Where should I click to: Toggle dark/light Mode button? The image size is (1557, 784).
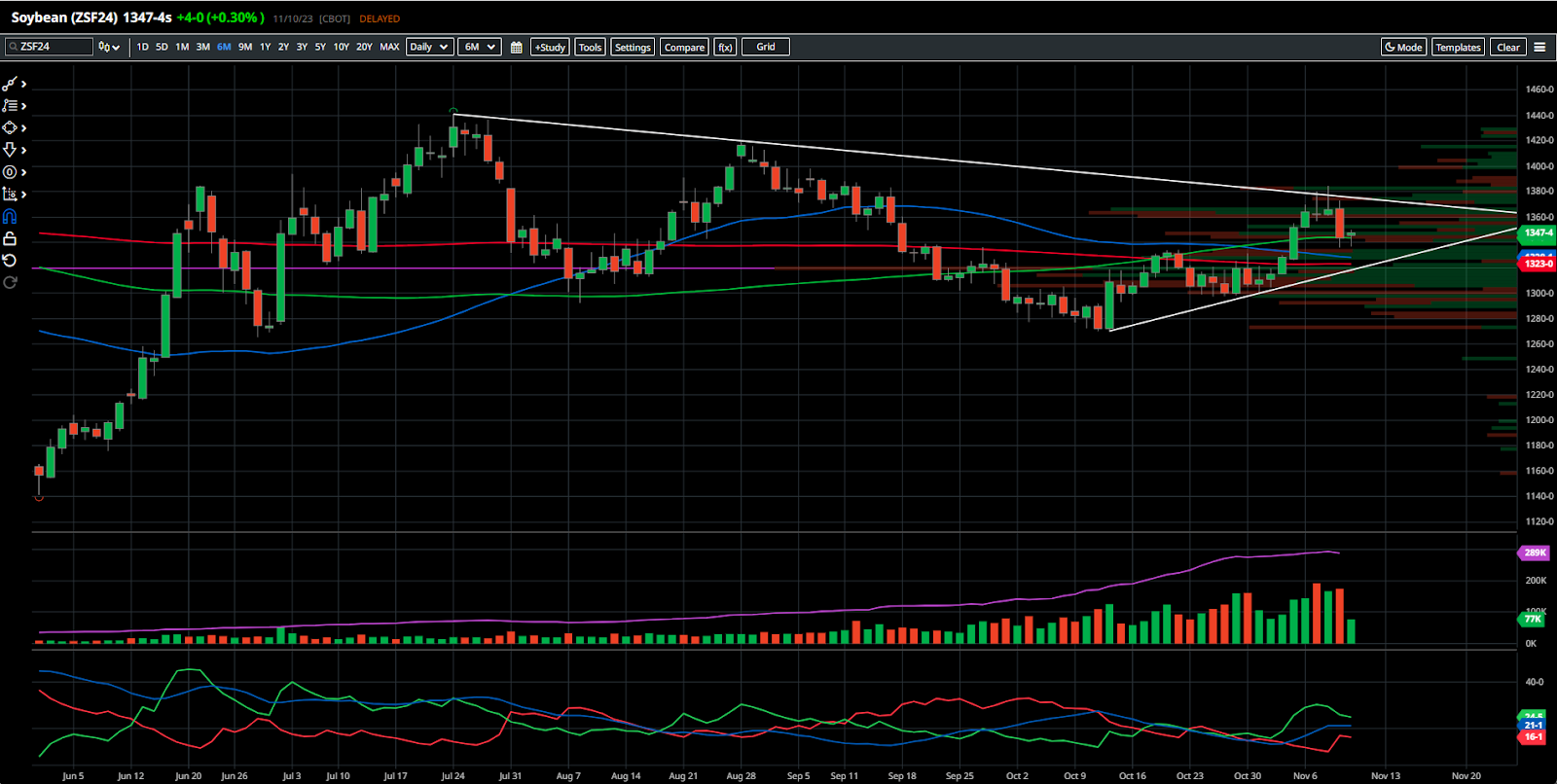pos(1403,47)
